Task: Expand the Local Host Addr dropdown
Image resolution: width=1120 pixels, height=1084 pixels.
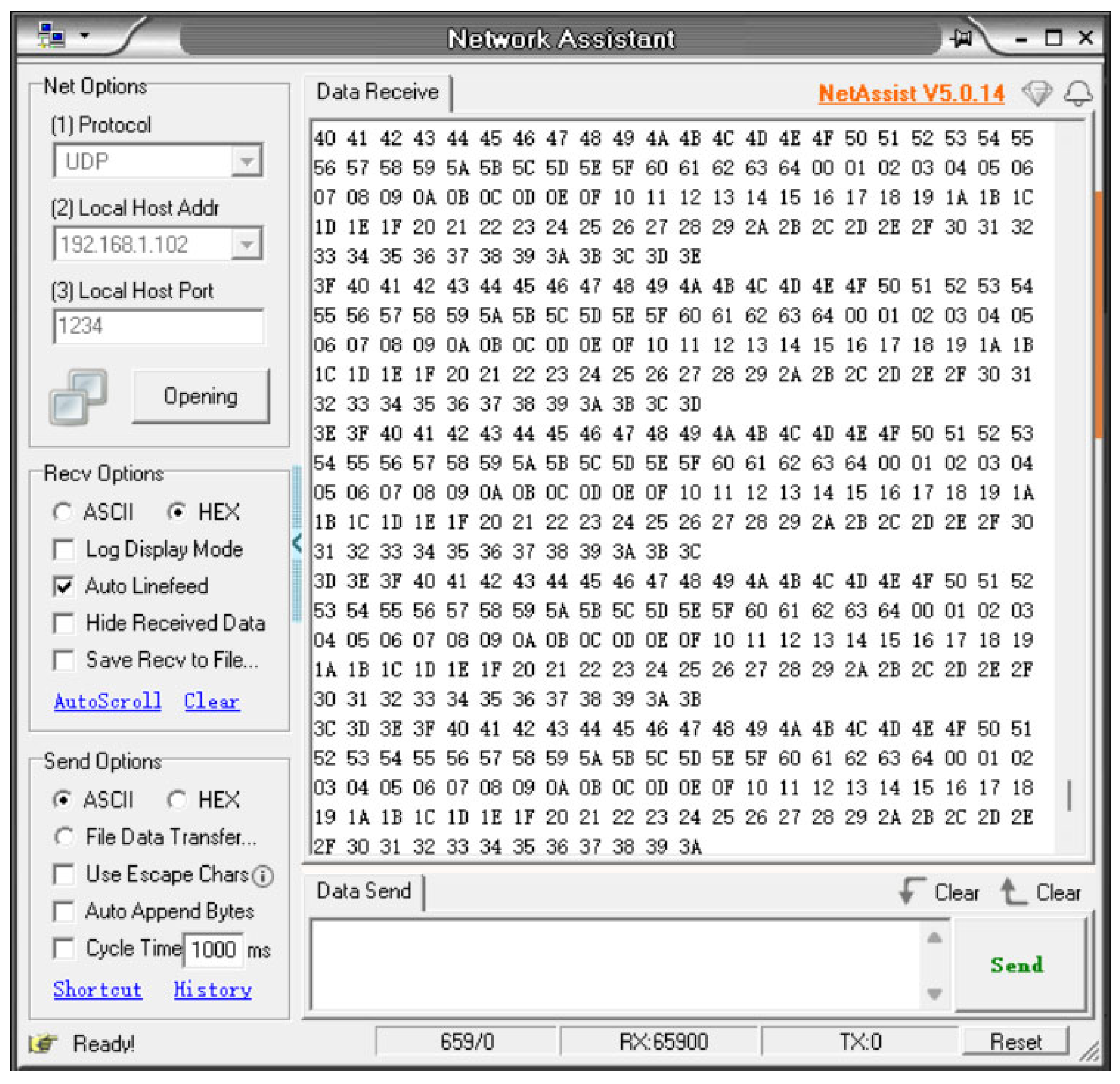Action: click(x=246, y=244)
